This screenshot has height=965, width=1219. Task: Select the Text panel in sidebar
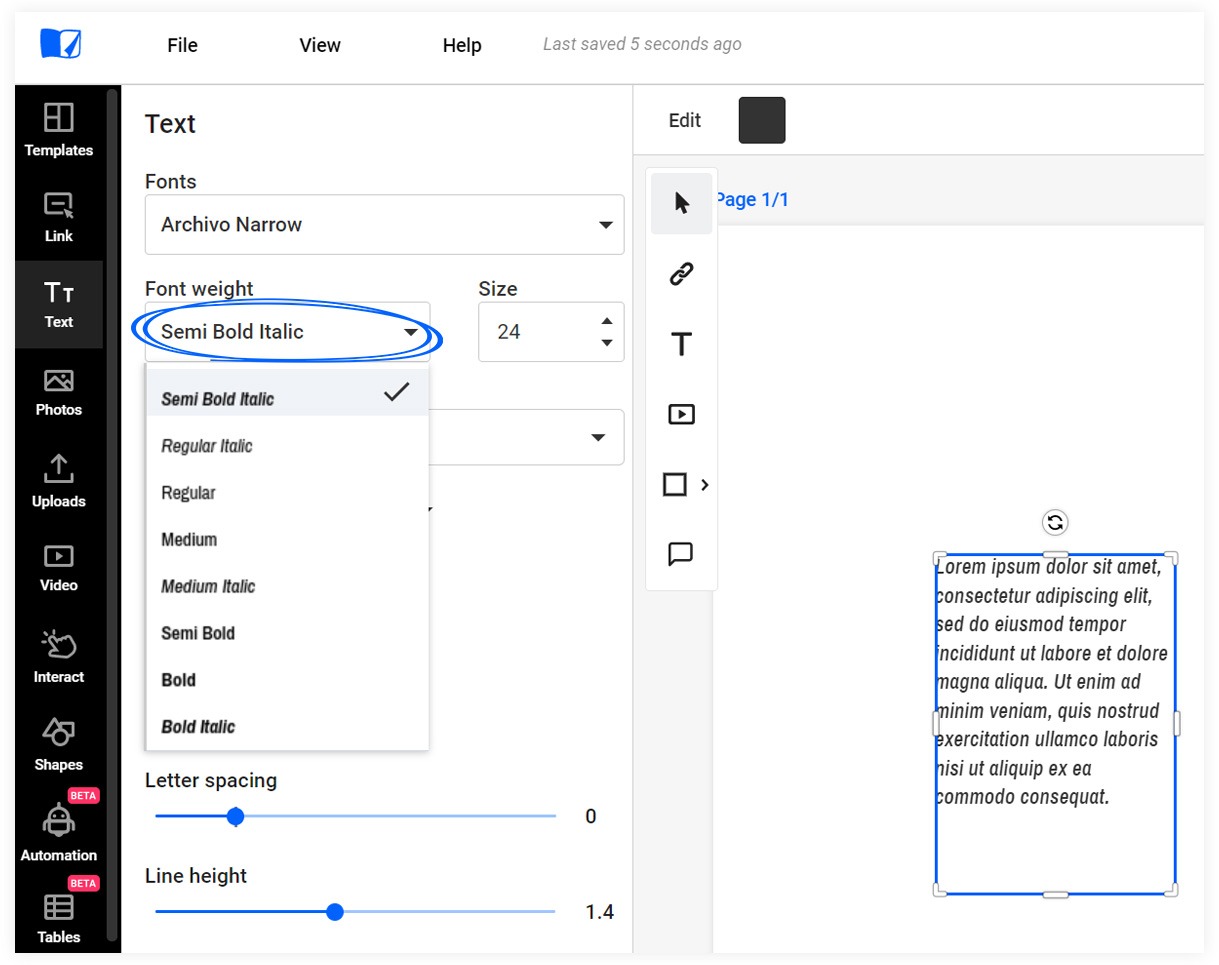click(x=59, y=304)
